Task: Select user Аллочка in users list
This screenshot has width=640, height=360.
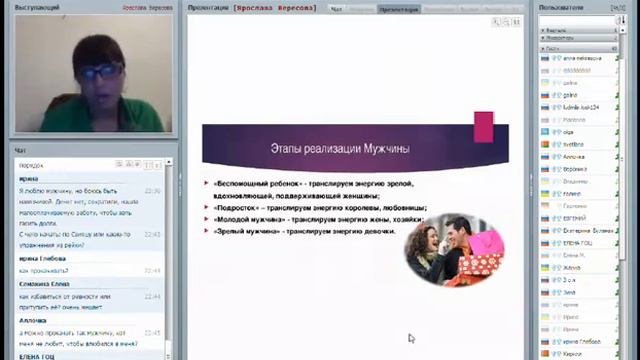Action: pyautogui.click(x=574, y=157)
